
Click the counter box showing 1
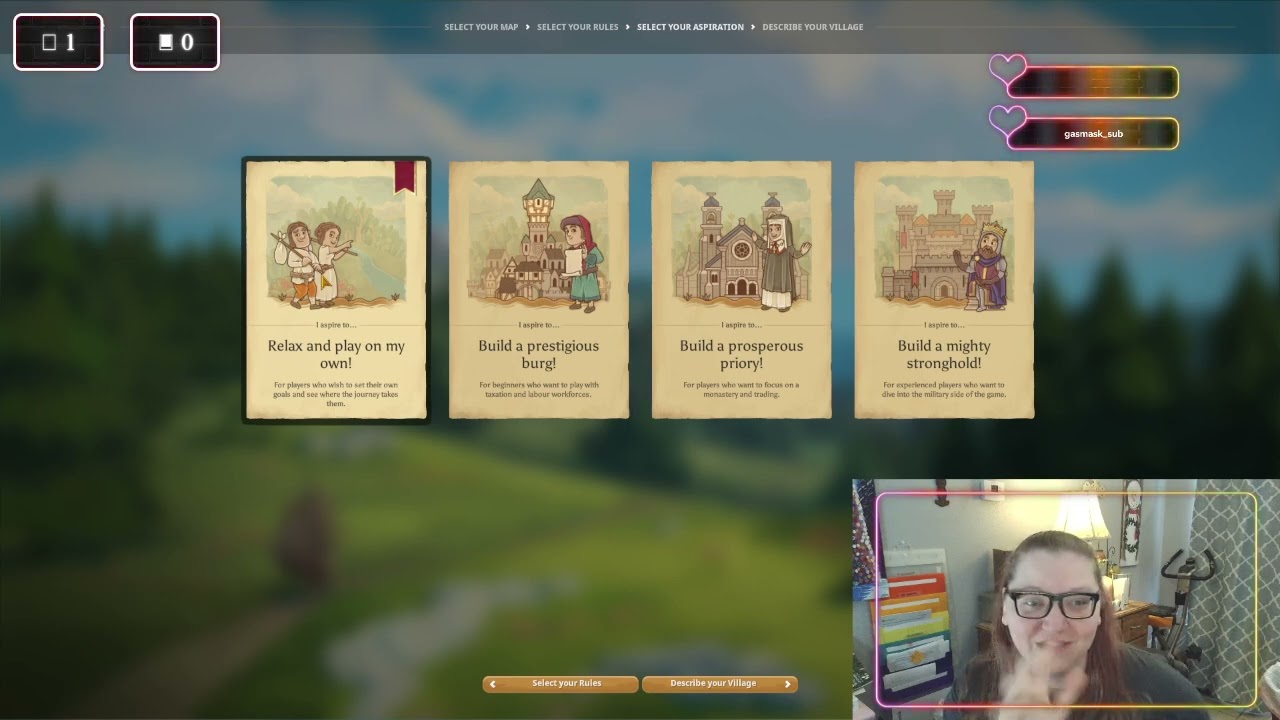click(58, 42)
